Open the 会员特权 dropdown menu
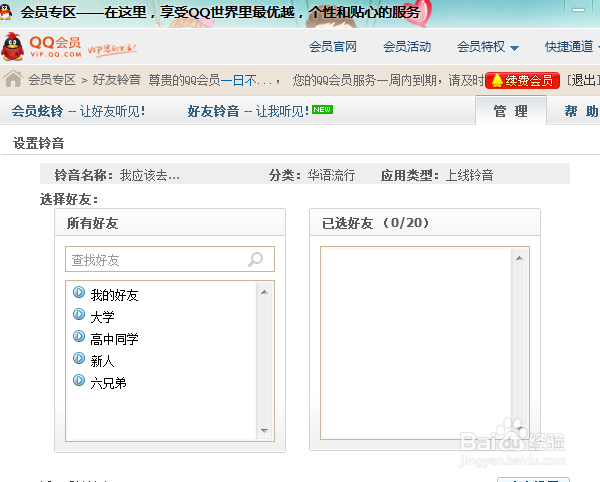The image size is (600, 482). click(x=488, y=47)
